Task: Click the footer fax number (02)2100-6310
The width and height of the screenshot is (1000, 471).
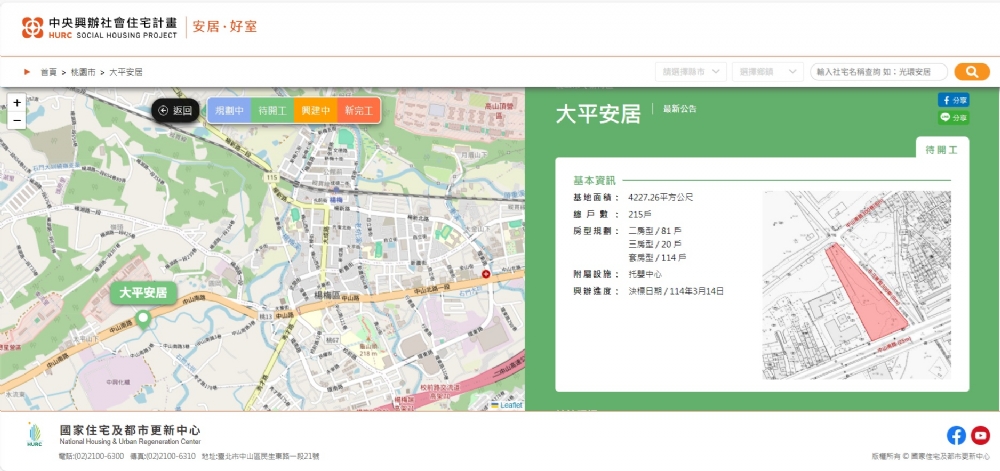Action: tap(171, 456)
